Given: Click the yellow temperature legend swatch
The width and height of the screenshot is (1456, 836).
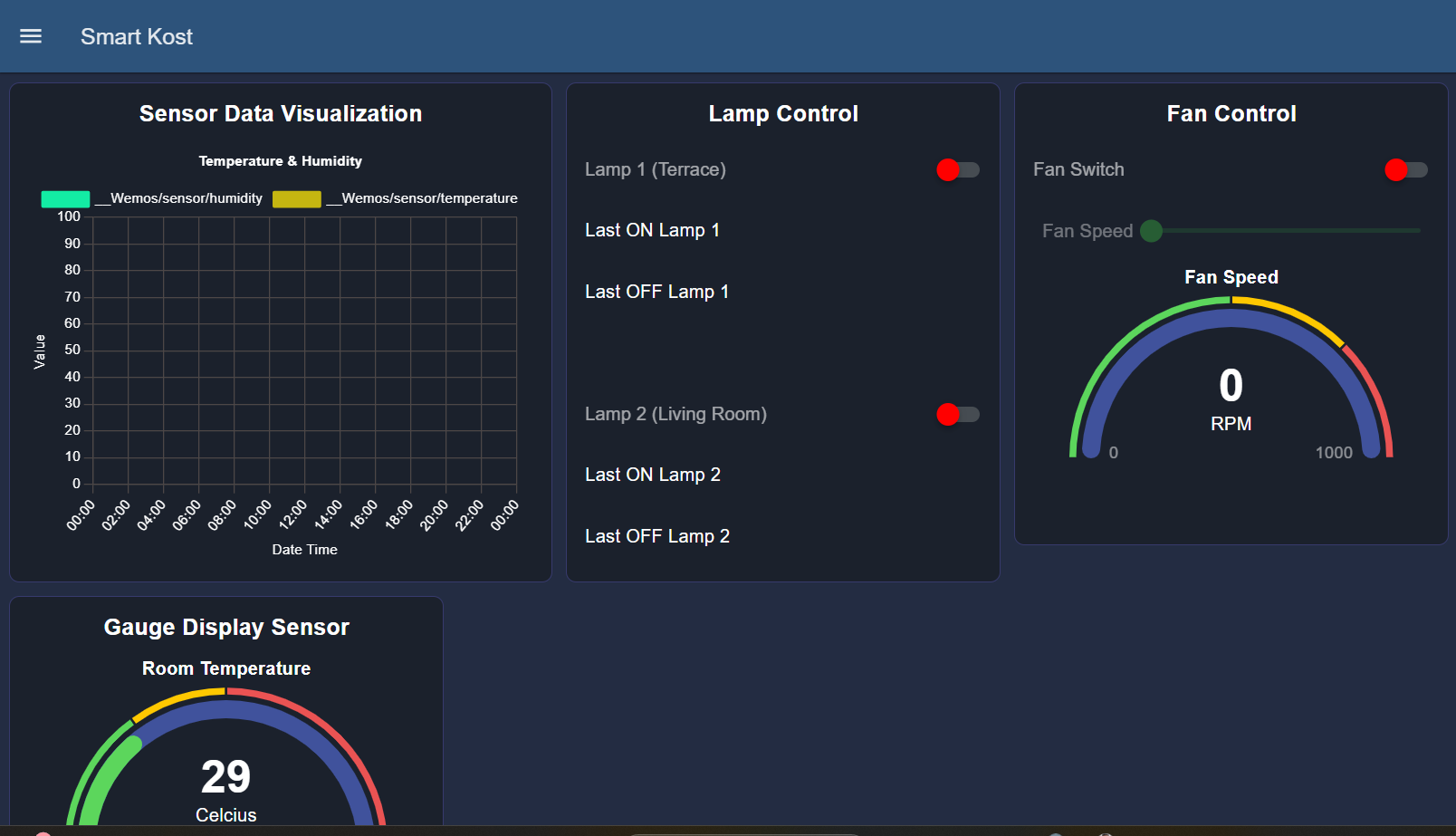Looking at the screenshot, I should (297, 198).
